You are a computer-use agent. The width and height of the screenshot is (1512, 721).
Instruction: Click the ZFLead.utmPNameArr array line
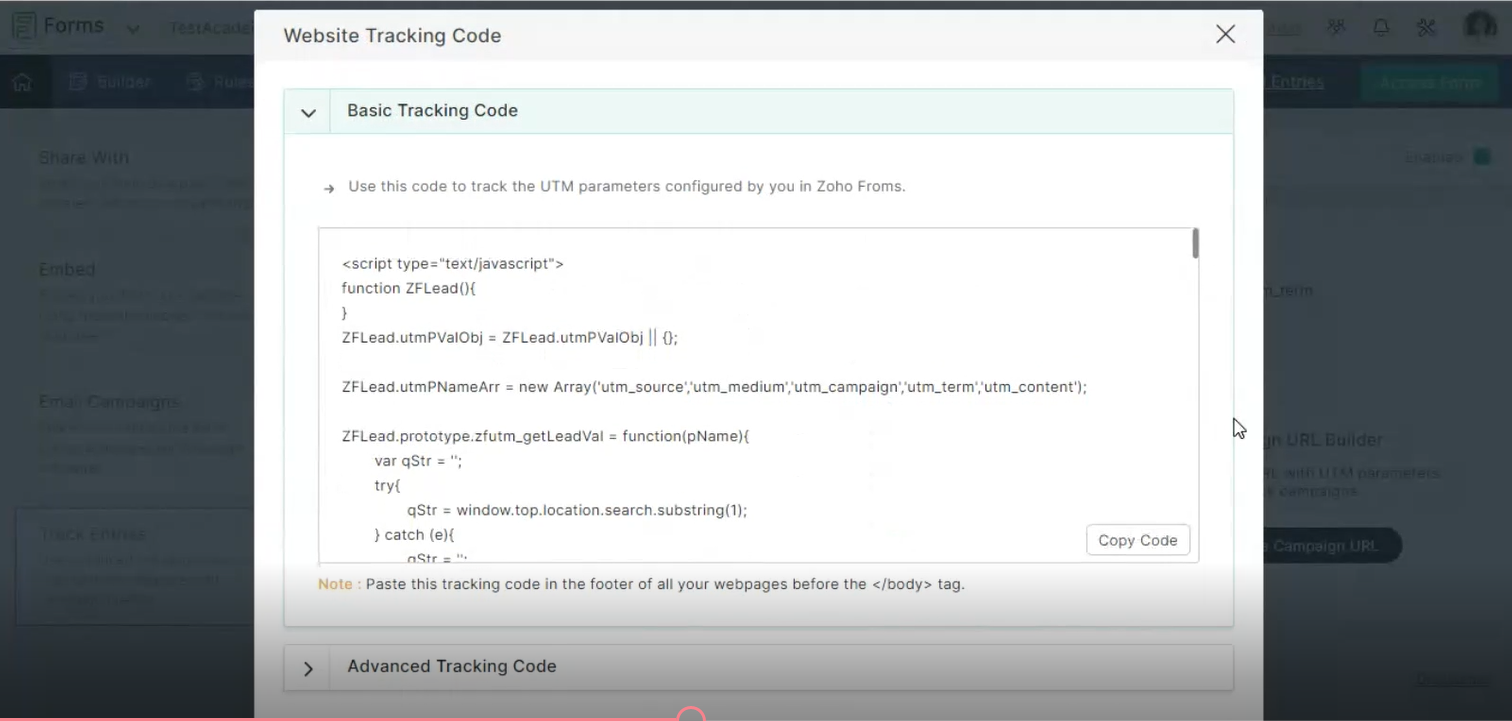coord(714,386)
